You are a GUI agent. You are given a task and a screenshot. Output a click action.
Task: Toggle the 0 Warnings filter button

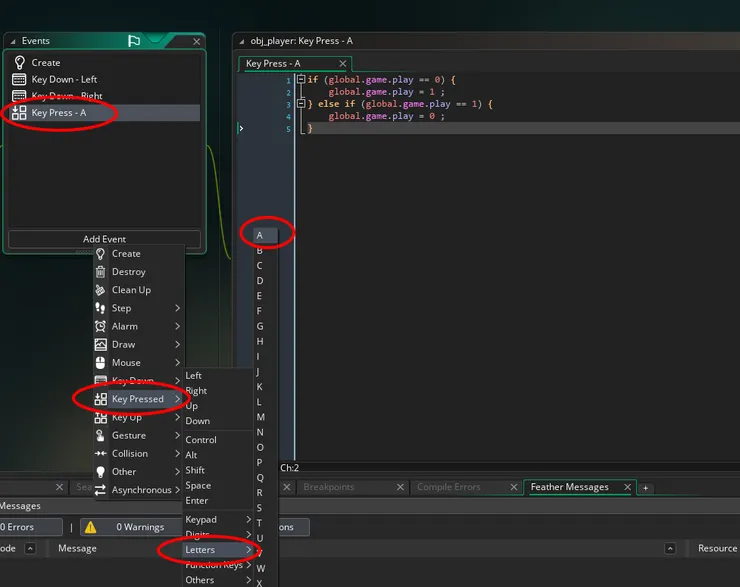131,527
